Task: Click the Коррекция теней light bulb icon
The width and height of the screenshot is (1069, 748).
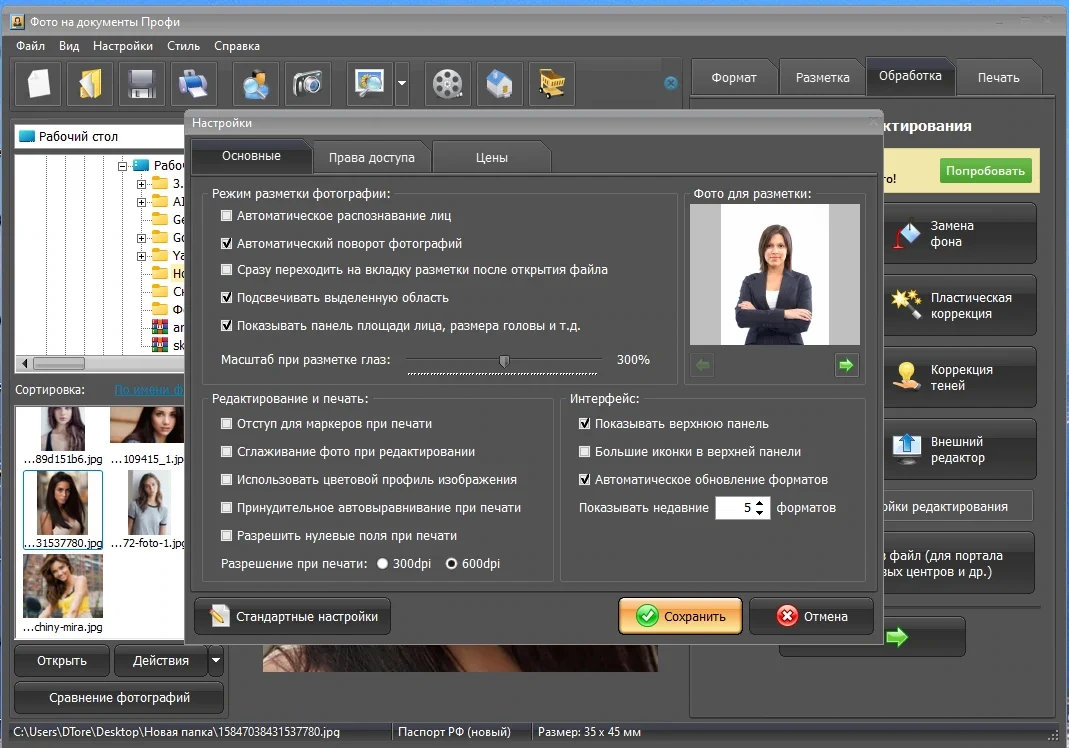Action: (907, 376)
